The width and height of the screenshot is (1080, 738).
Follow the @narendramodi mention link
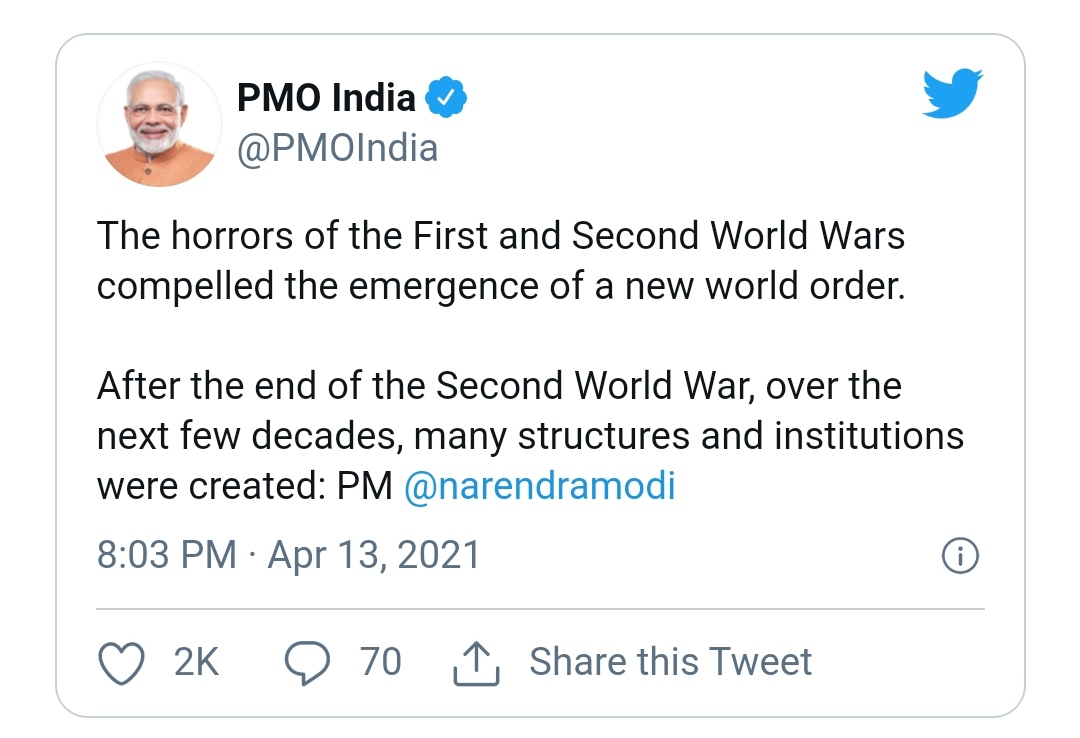click(x=539, y=486)
